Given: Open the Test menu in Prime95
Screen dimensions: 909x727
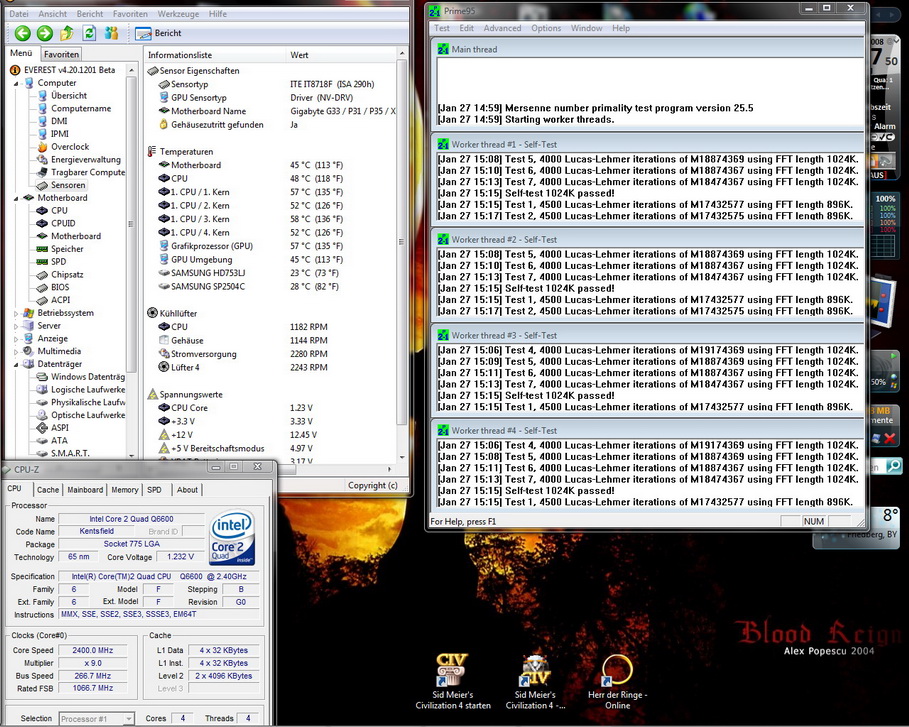Looking at the screenshot, I should [442, 28].
